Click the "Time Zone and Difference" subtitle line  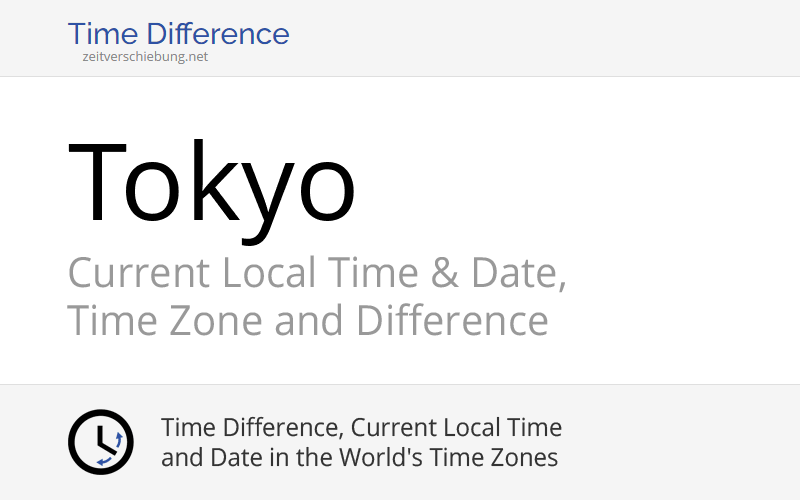(308, 322)
